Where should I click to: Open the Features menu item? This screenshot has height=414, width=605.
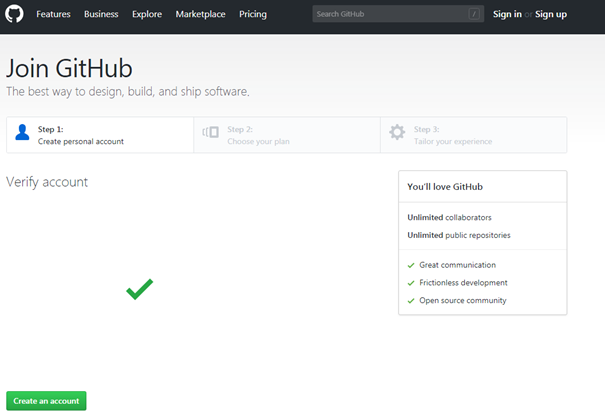53,14
